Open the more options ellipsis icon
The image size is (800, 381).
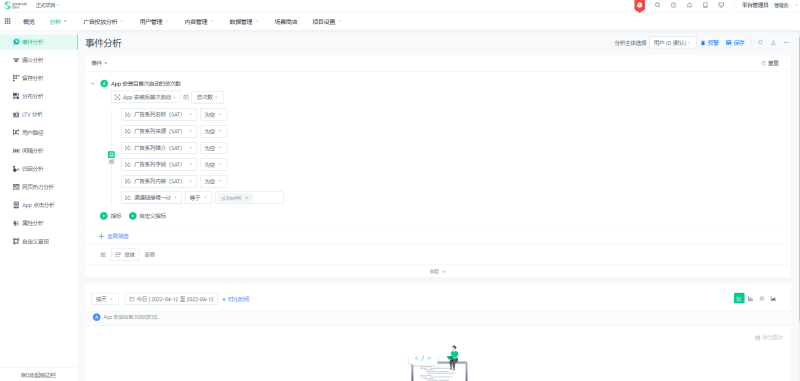click(x=786, y=43)
